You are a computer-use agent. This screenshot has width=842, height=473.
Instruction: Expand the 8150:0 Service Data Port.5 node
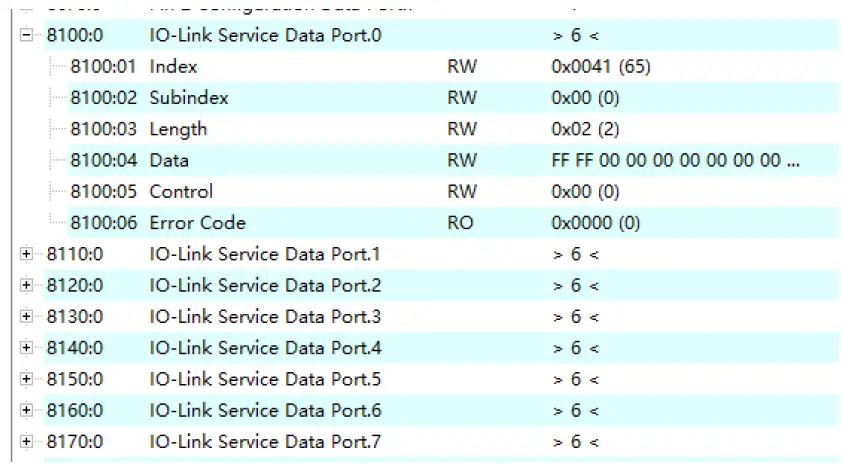click(x=26, y=379)
